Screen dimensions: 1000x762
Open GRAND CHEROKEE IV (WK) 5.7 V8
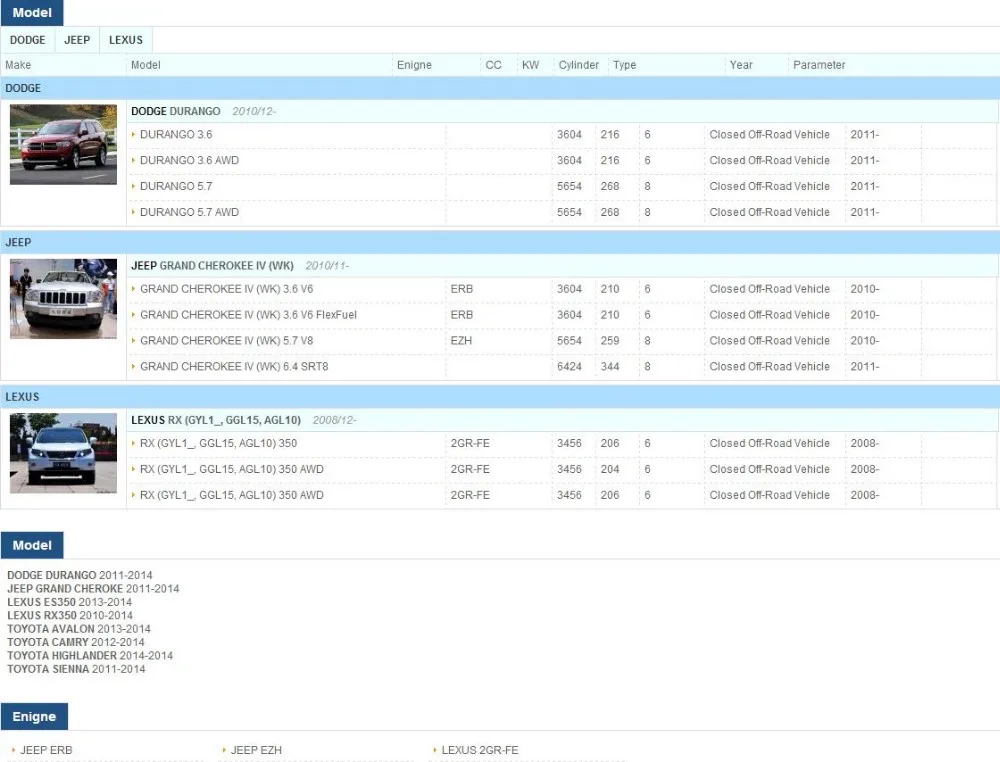click(x=226, y=341)
